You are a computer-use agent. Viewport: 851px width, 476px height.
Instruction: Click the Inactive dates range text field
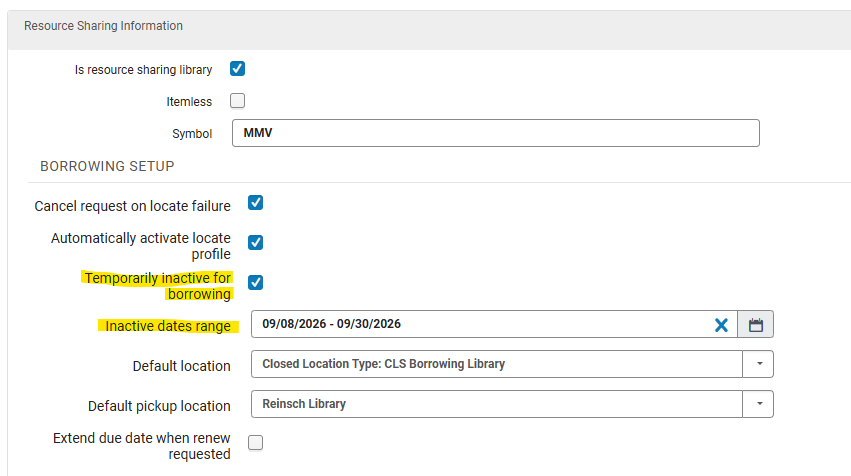pyautogui.click(x=482, y=325)
